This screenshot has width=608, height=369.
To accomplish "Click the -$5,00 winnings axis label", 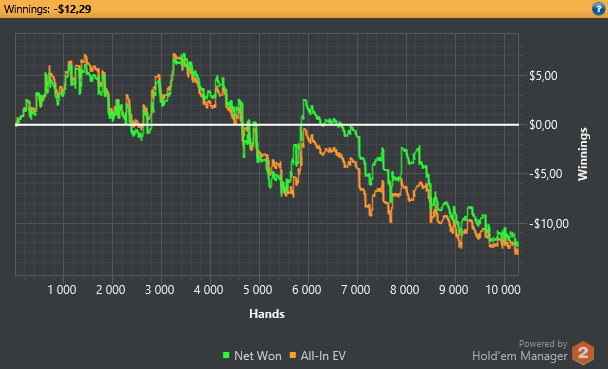I will pyautogui.click(x=546, y=174).
